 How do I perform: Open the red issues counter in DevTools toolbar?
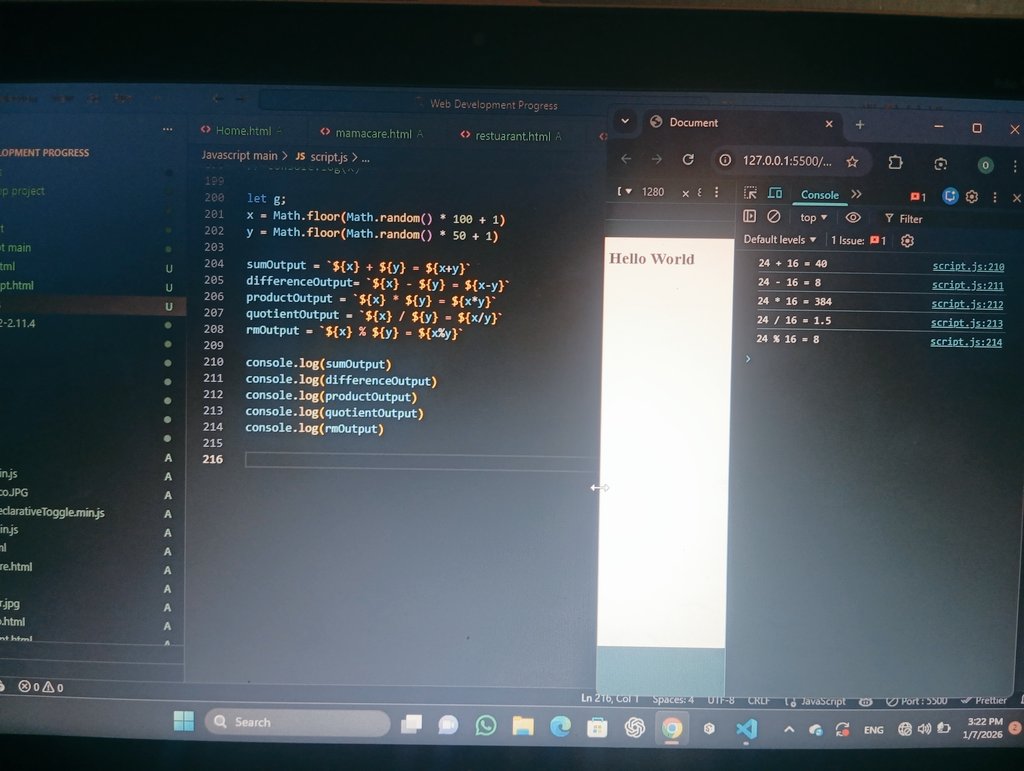click(918, 197)
